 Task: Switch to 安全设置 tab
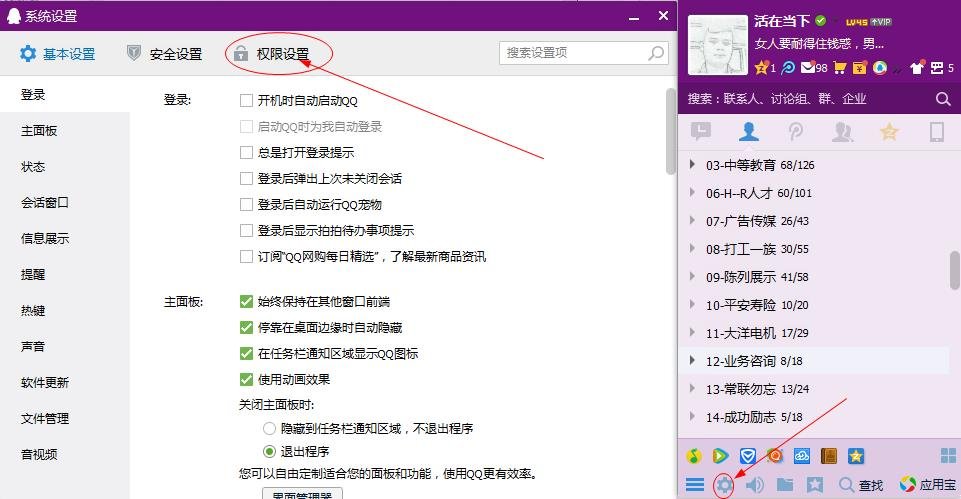point(164,54)
